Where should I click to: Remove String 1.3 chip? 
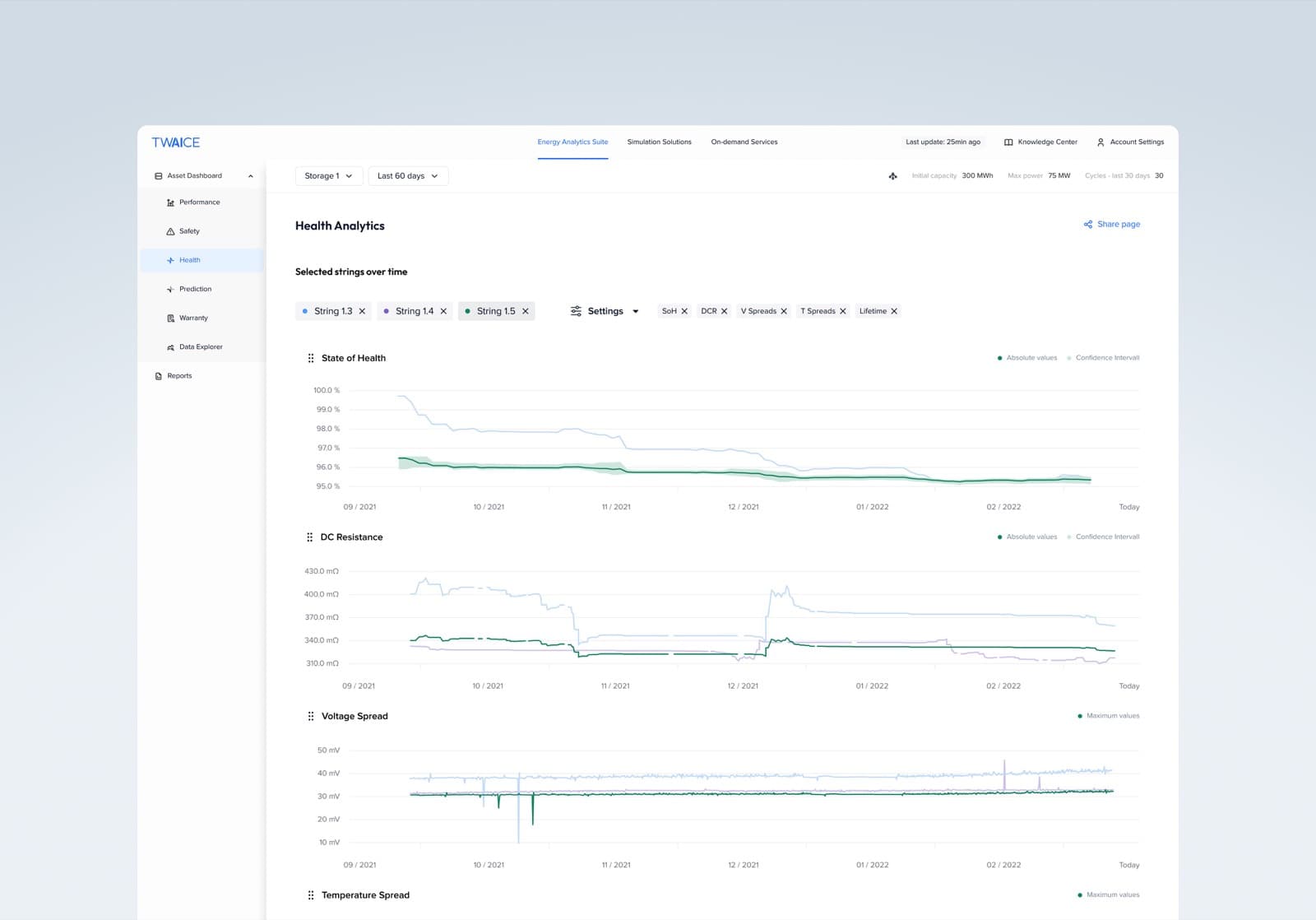point(362,311)
